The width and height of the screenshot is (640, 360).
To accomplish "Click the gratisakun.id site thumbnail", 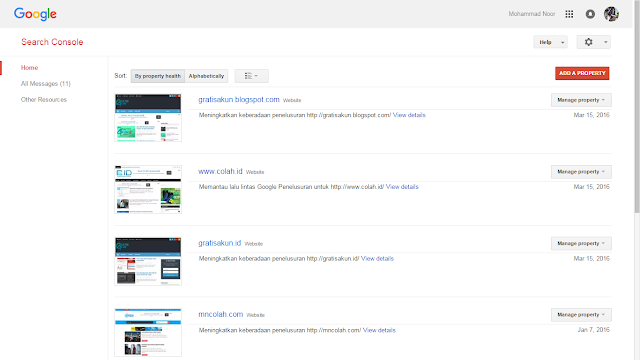I will (148, 261).
